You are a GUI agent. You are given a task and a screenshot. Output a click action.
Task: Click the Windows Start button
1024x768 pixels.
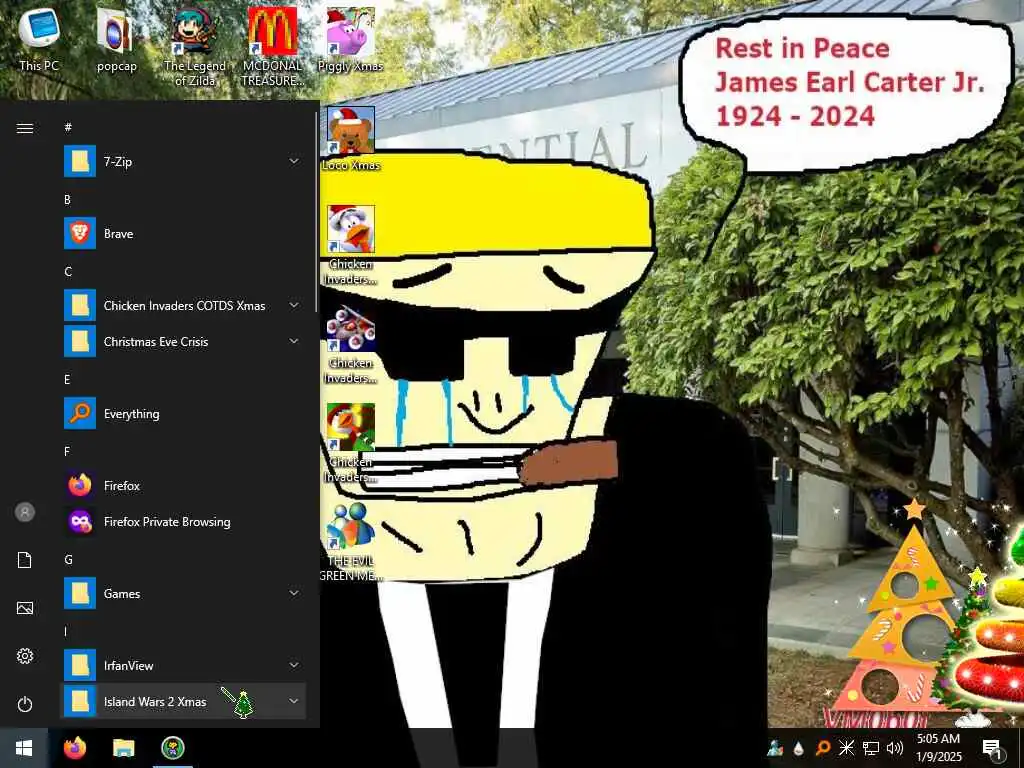click(x=24, y=748)
